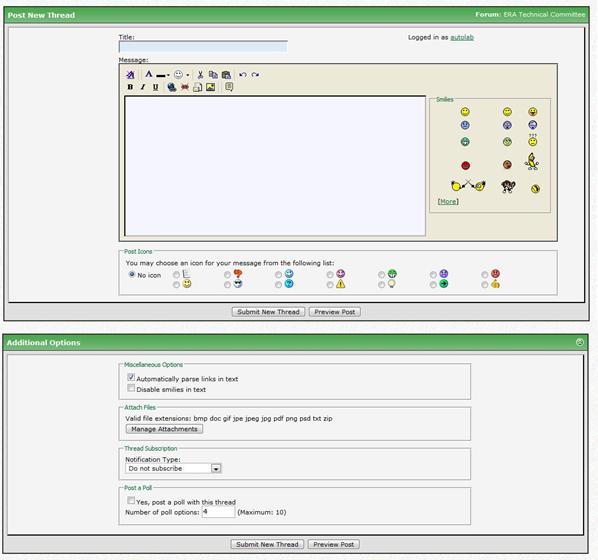Open the text color dropdown arrow
Viewport: 598px width, 560px height.
click(x=168, y=75)
